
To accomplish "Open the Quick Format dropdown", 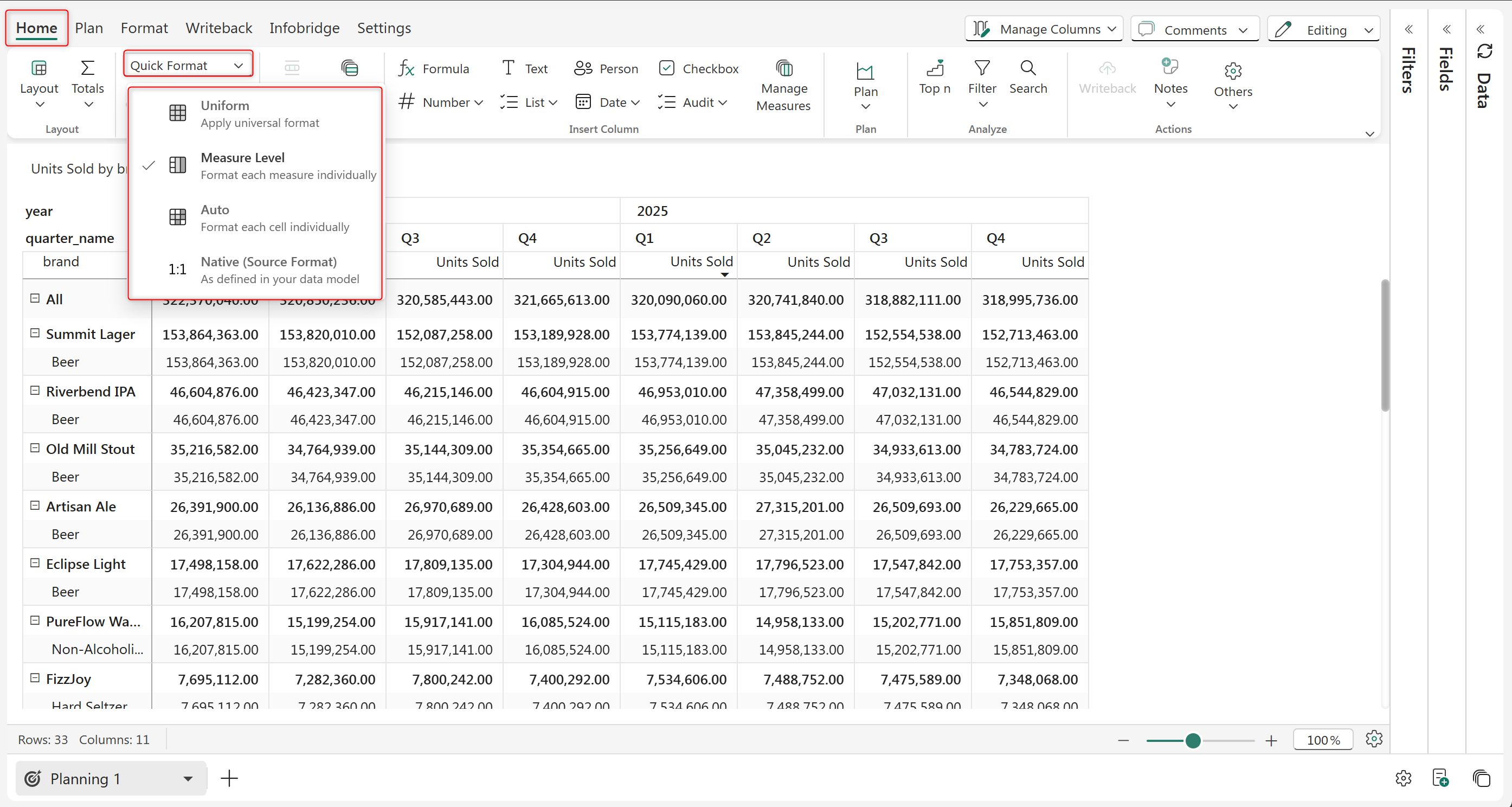I will [x=187, y=65].
